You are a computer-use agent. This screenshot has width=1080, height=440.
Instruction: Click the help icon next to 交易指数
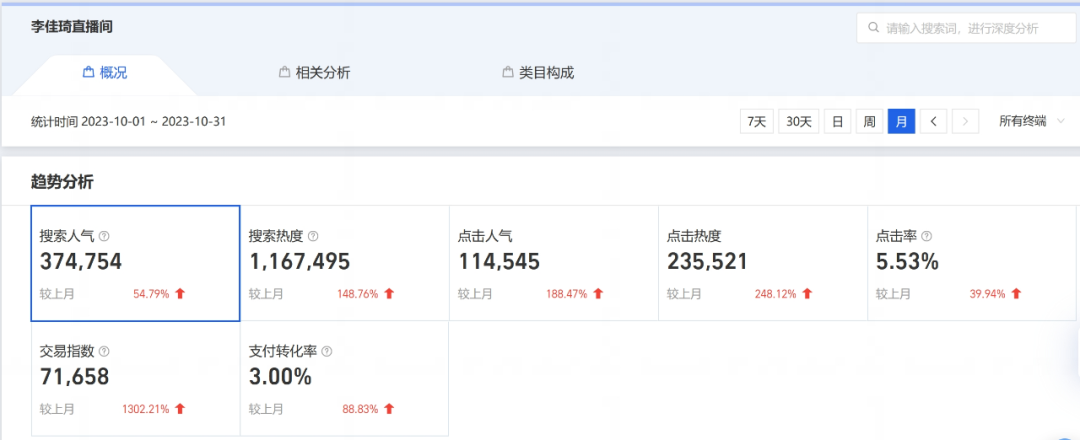tap(104, 351)
